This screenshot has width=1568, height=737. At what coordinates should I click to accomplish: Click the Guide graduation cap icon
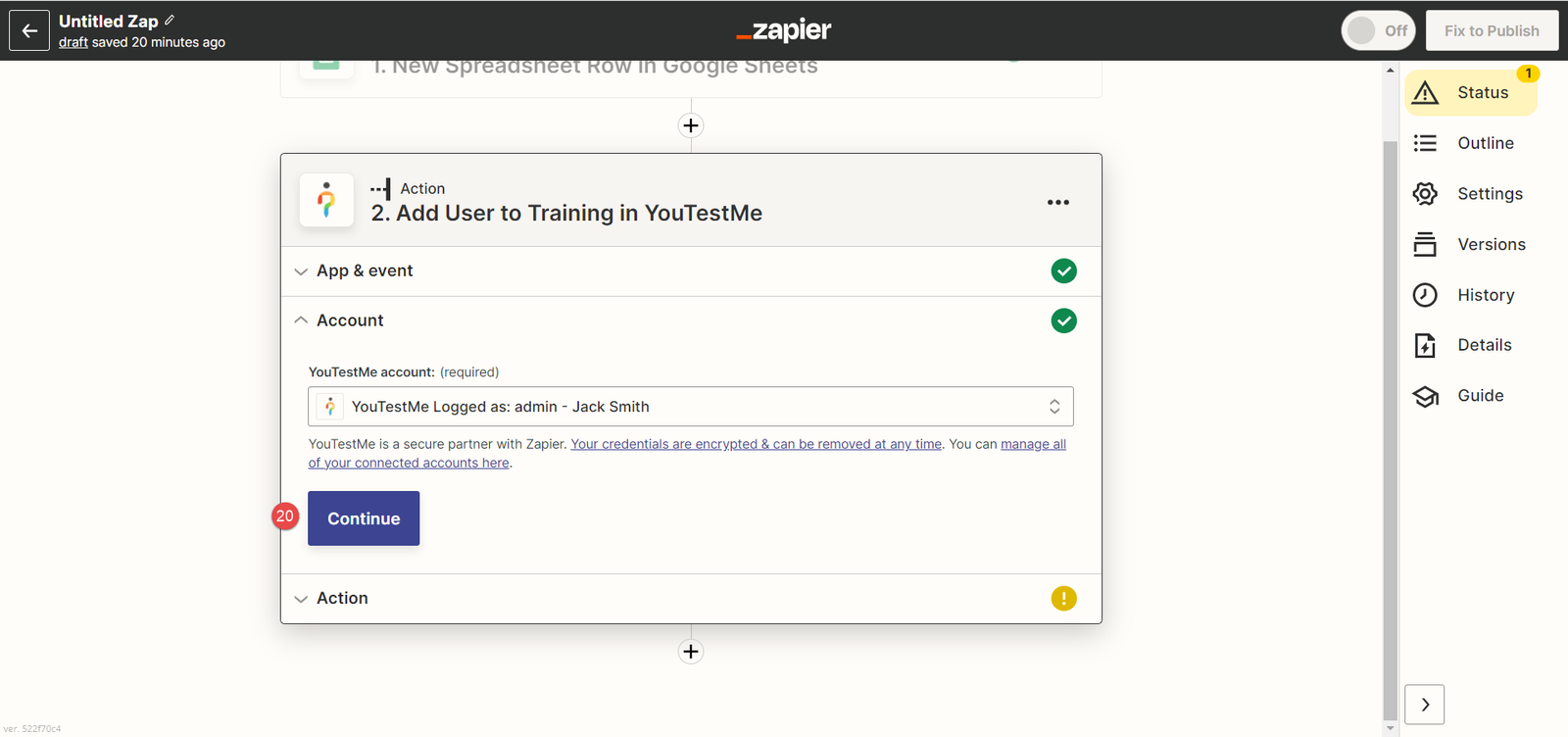[1425, 396]
